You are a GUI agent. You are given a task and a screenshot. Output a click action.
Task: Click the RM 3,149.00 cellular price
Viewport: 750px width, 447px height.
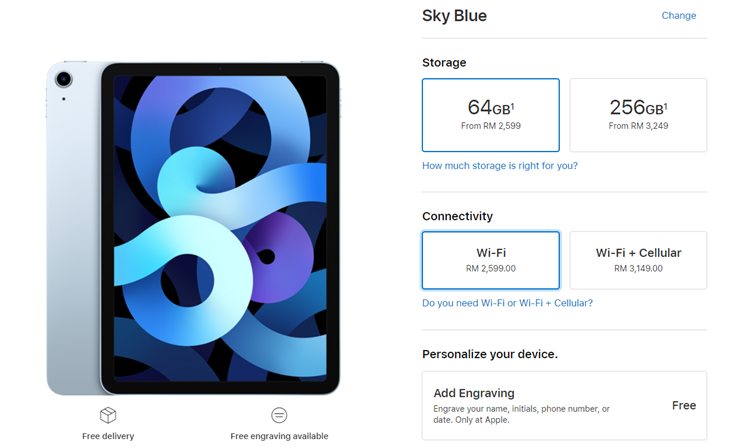[638, 269]
